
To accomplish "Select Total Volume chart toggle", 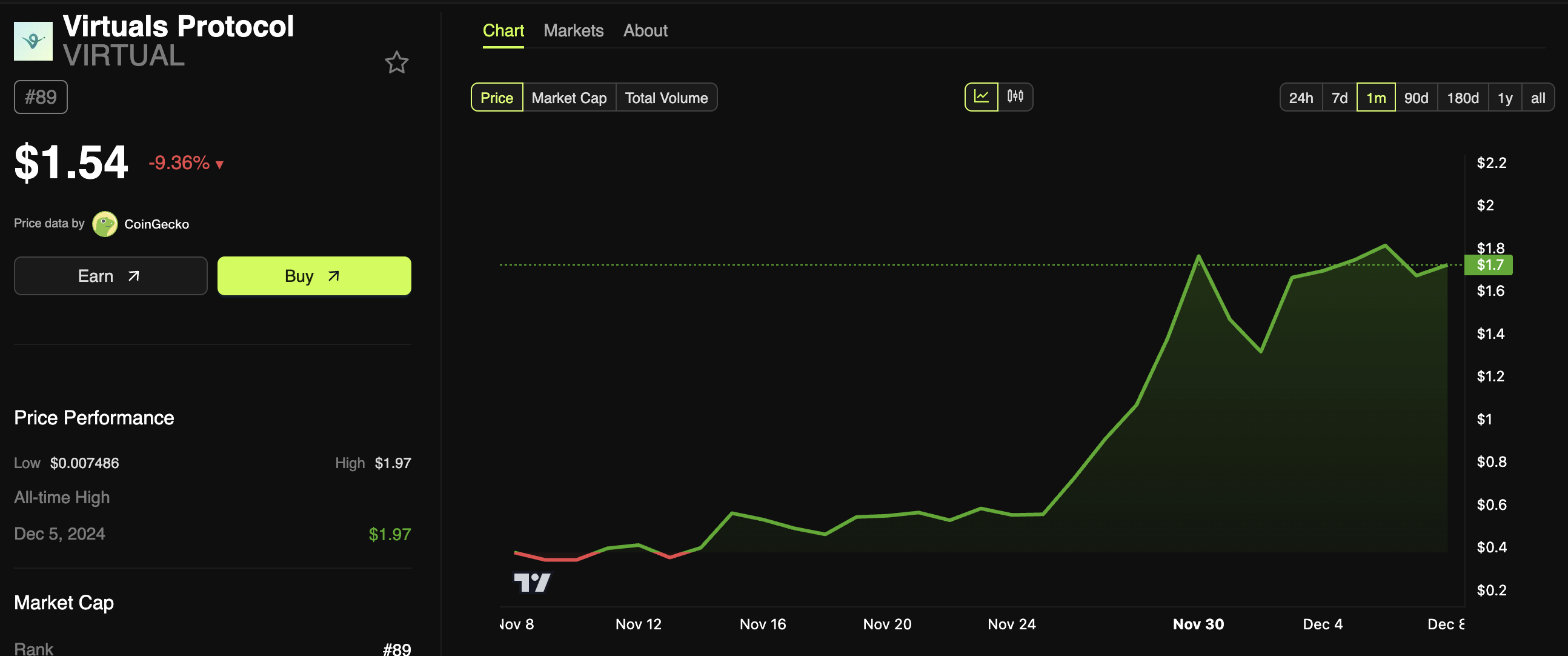I will click(665, 97).
